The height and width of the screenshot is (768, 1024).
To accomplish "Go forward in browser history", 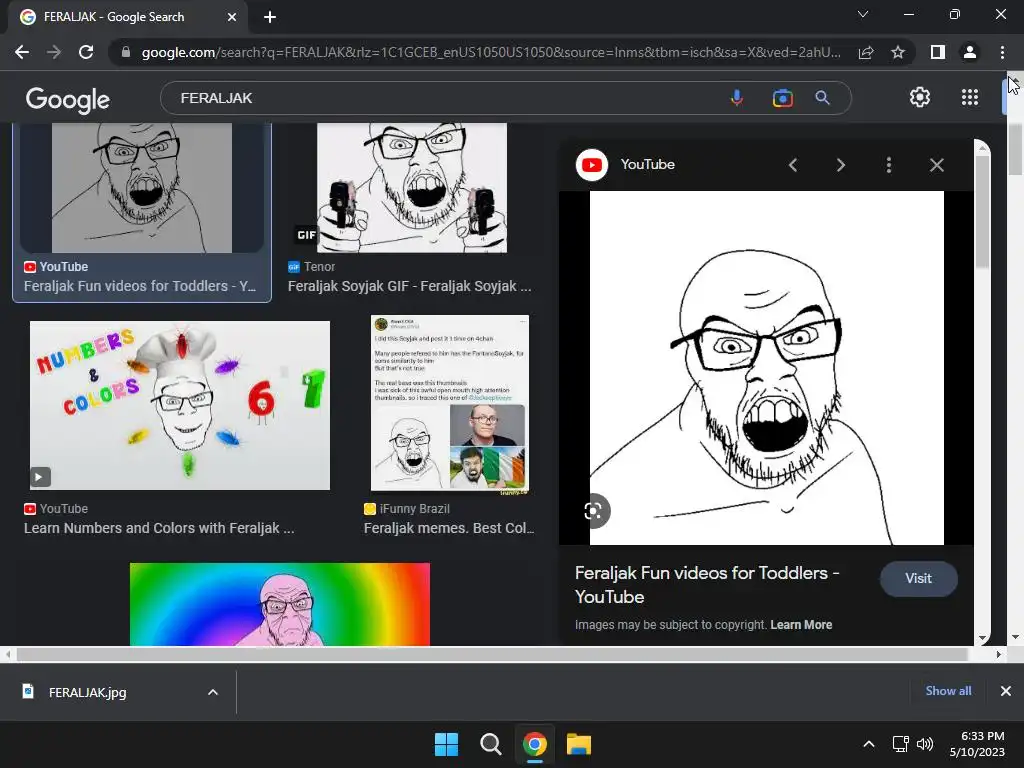I will tap(54, 52).
